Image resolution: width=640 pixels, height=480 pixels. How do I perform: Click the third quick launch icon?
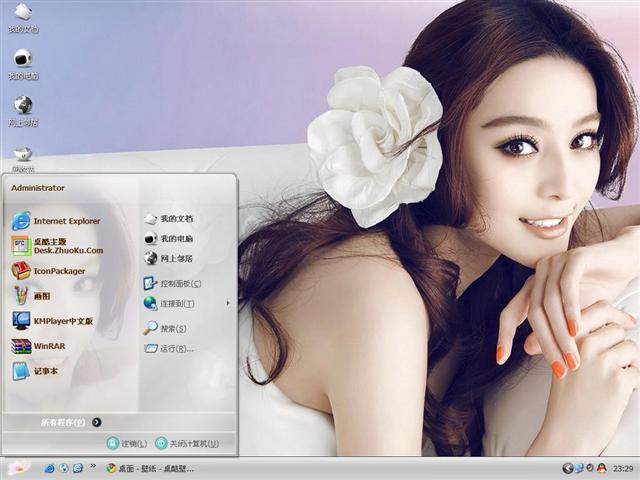tap(78, 468)
